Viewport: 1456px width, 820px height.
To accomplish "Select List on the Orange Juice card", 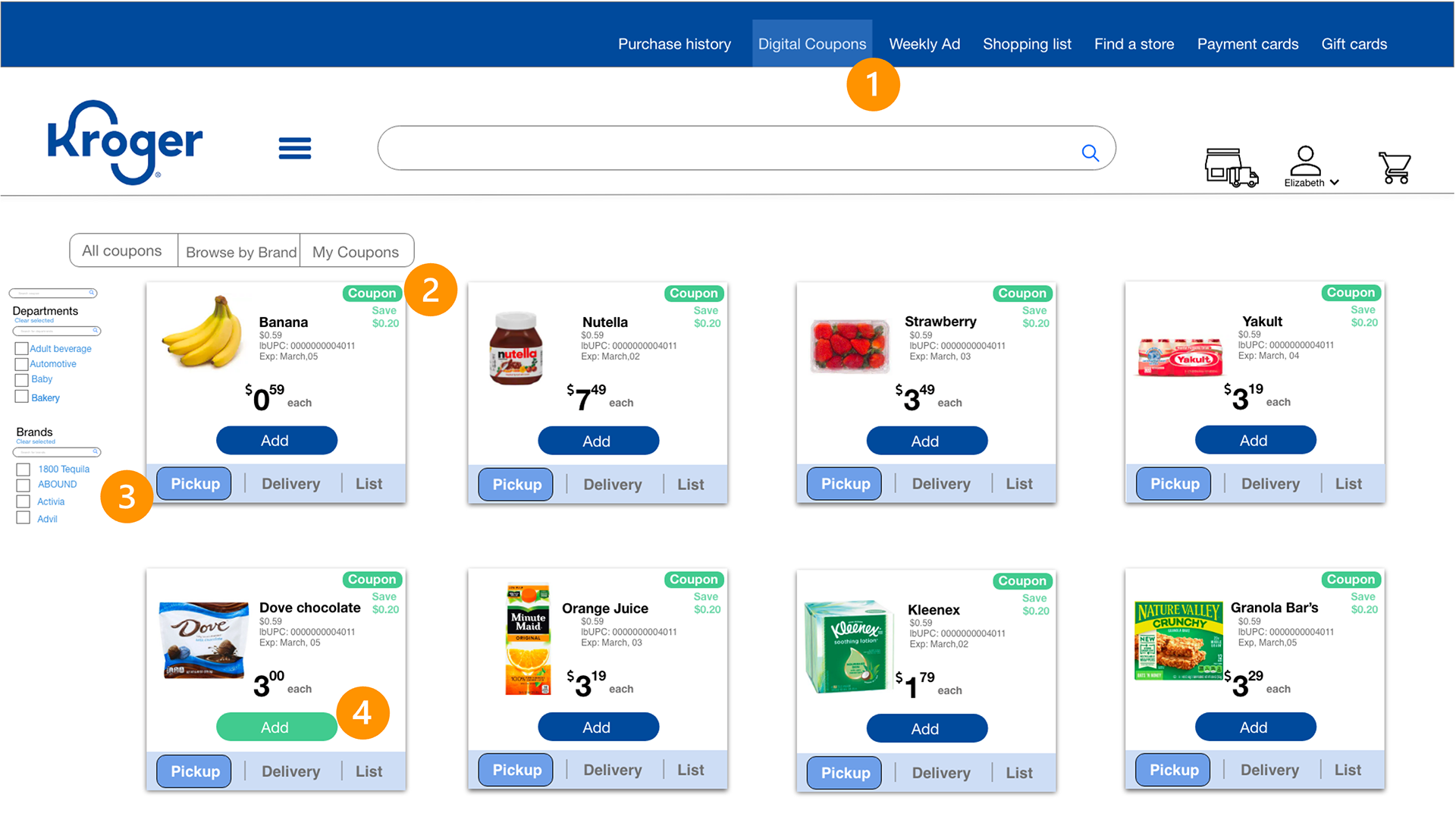I will [x=690, y=770].
